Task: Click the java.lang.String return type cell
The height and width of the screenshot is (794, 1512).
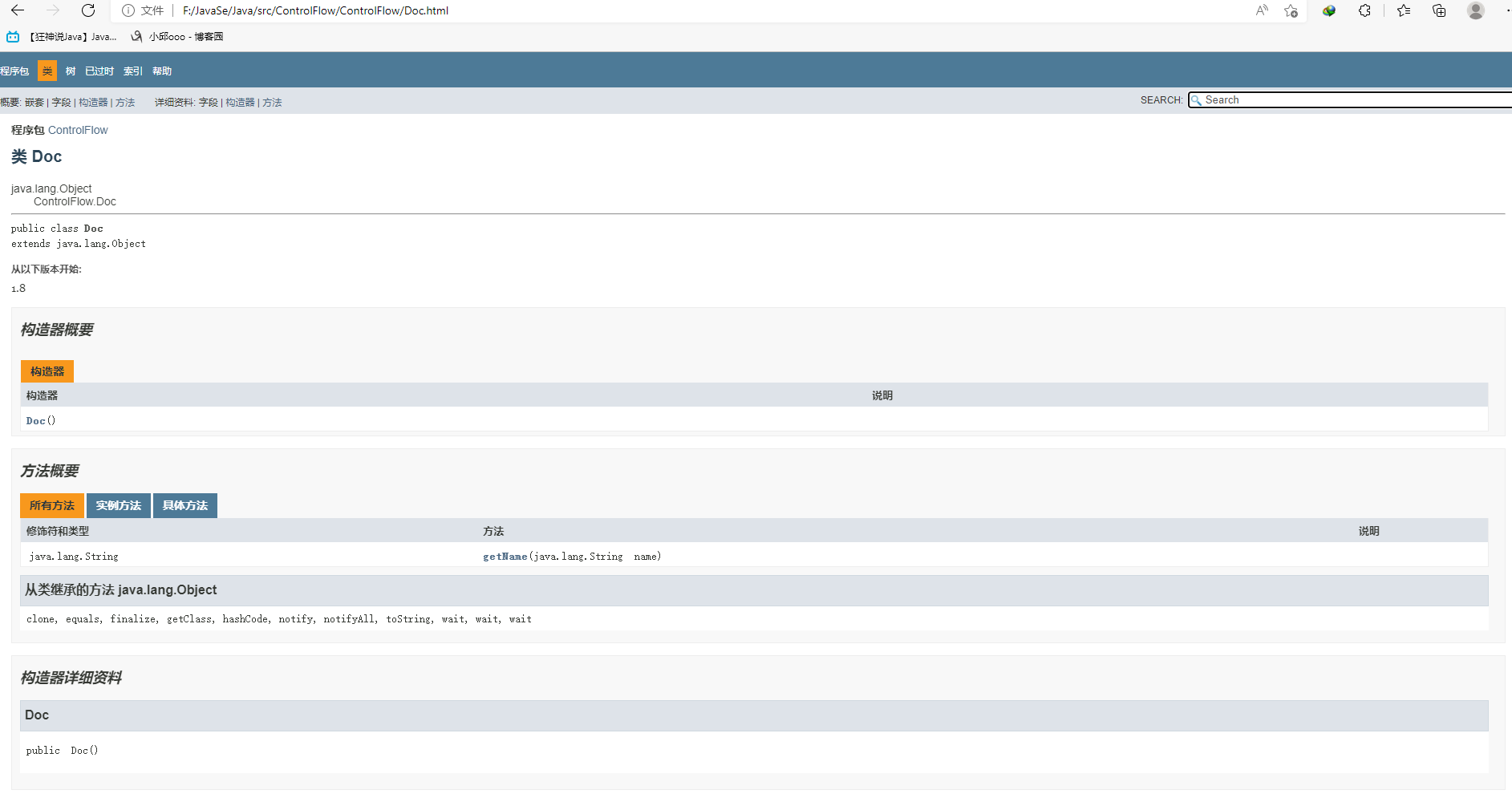Action: (x=74, y=557)
